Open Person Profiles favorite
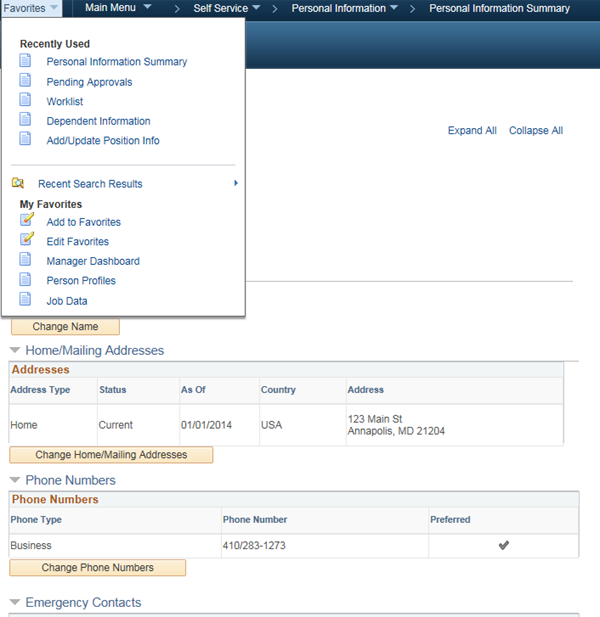The image size is (600, 617). 81,281
